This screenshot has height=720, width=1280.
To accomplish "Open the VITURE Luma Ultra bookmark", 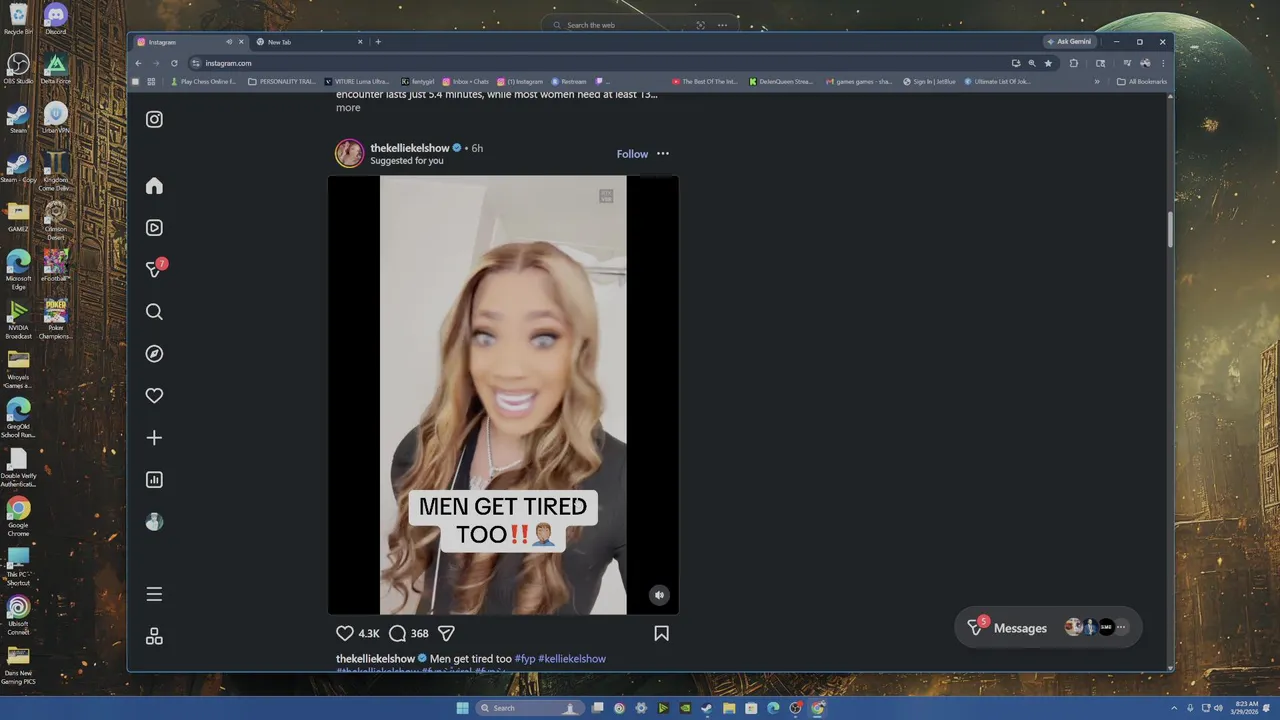I will tap(358, 82).
